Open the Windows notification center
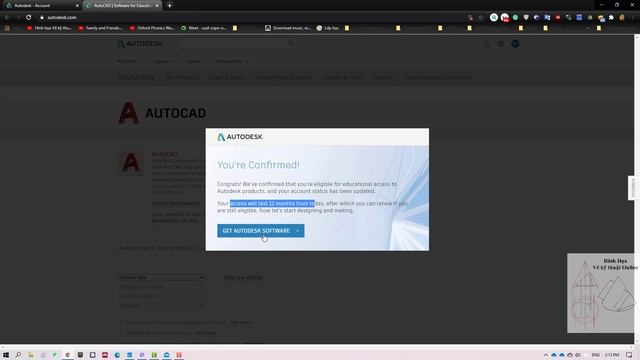640x360 pixels. click(x=629, y=355)
